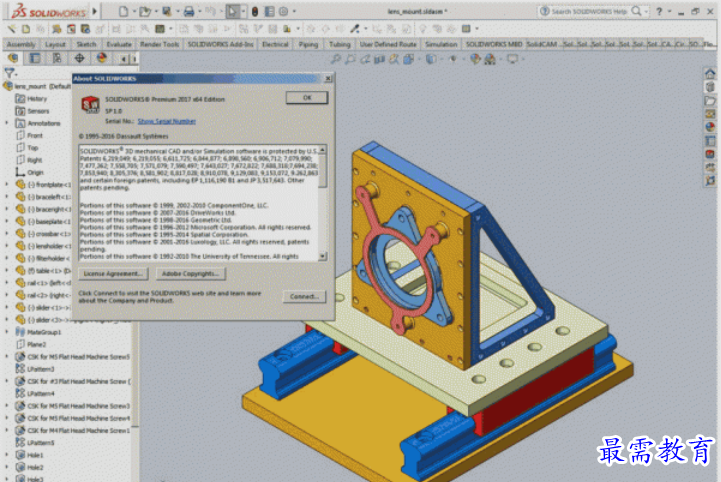Open the DisplayManager color ball tab icon
721x482 pixels.
click(x=102, y=58)
